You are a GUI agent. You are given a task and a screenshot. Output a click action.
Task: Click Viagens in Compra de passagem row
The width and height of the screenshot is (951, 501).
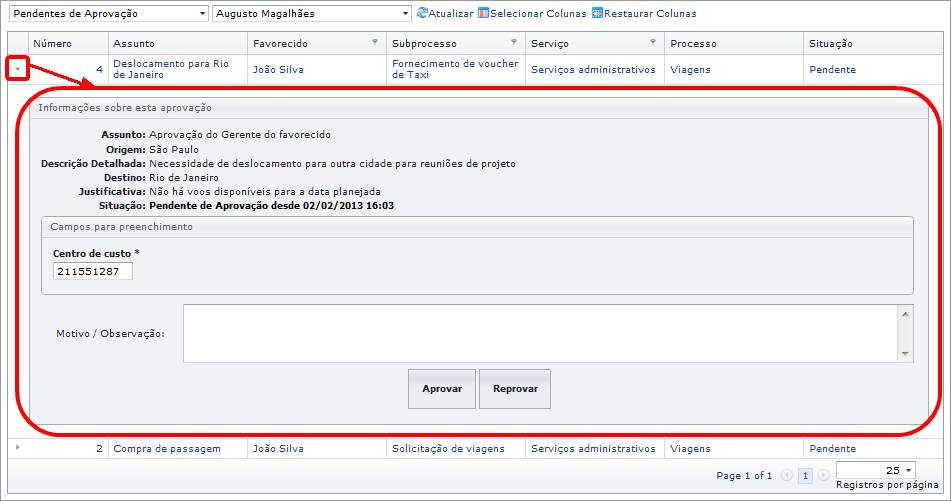[x=690, y=449]
